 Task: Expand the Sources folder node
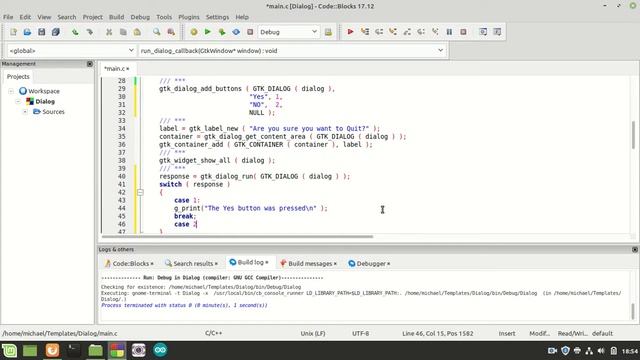coord(25,111)
